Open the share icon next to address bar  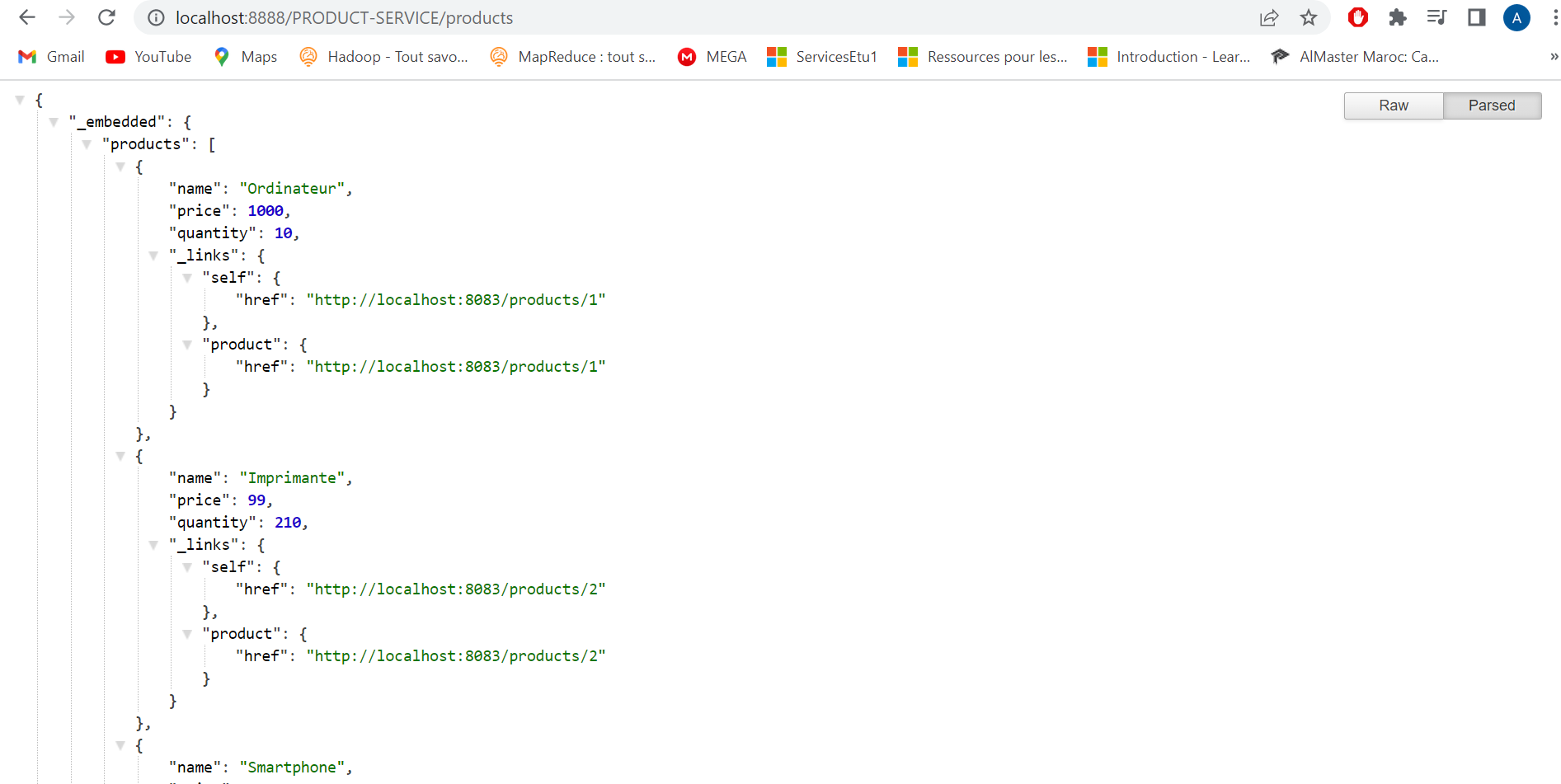1268,17
